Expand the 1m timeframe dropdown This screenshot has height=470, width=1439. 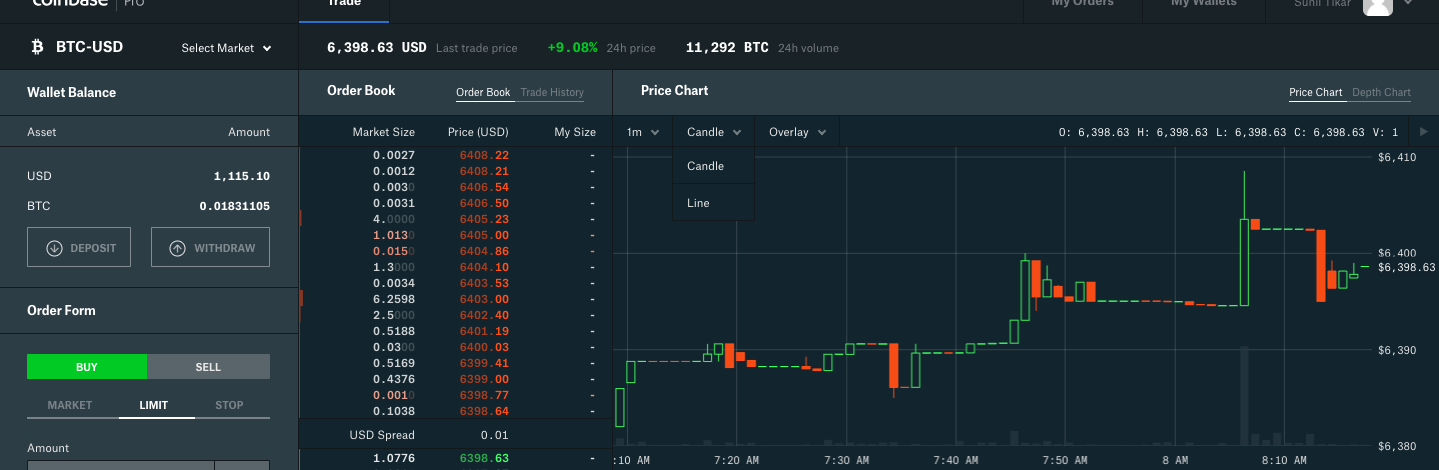coord(643,132)
